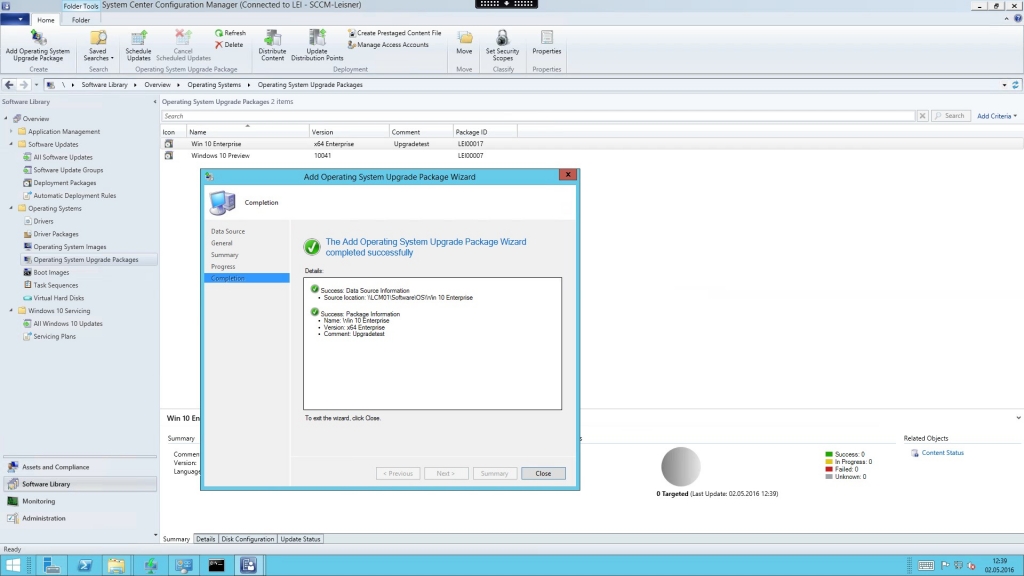Expand Application Management tree node
The height and width of the screenshot is (576, 1024).
tap(11, 131)
